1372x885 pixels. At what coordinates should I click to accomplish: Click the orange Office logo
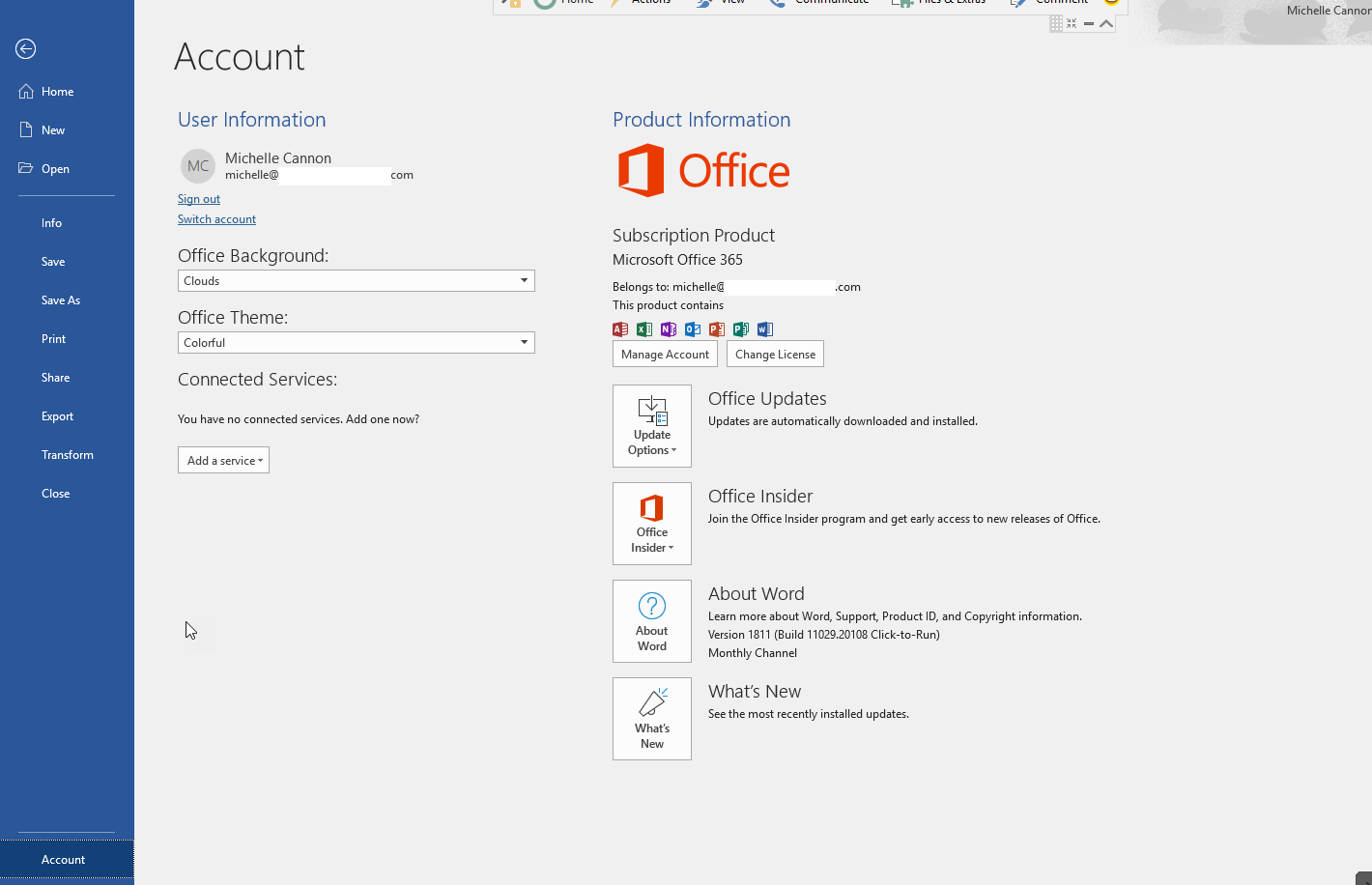click(703, 171)
